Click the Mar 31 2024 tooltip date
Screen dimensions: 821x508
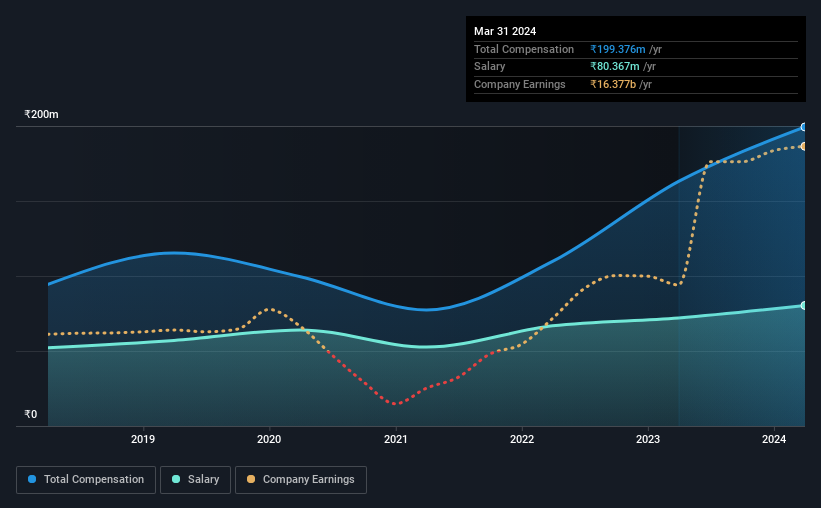505,31
